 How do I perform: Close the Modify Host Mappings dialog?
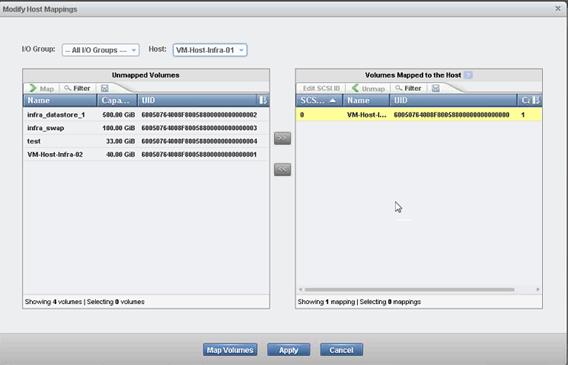pos(558,8)
